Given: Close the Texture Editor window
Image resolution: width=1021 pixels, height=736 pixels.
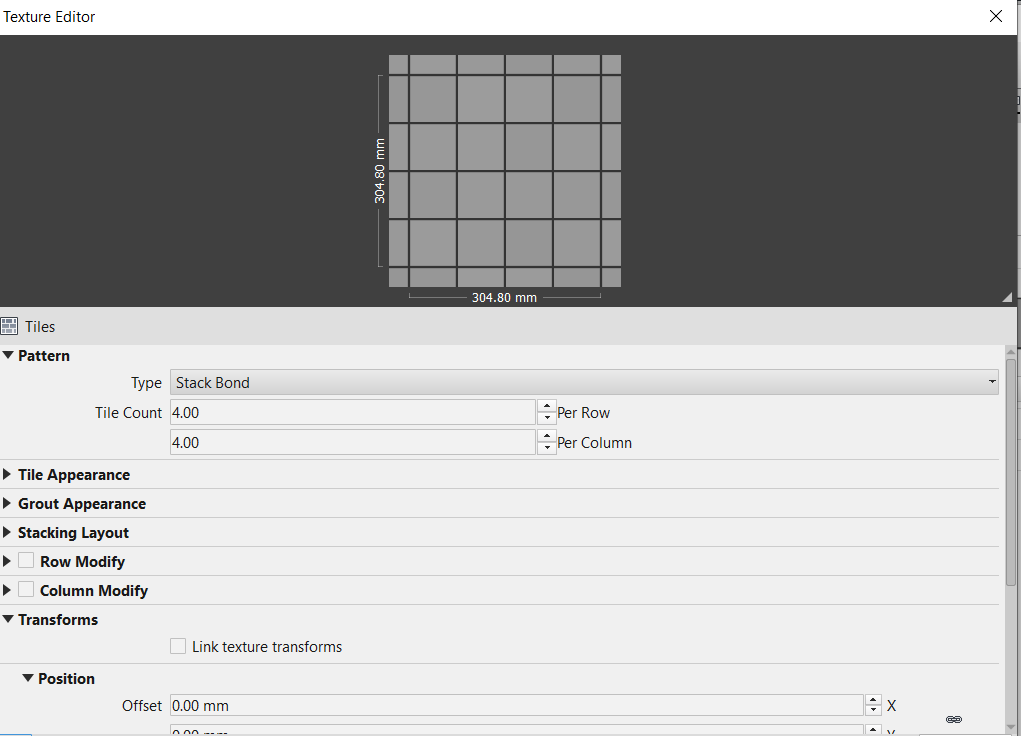Looking at the screenshot, I should tap(996, 16).
